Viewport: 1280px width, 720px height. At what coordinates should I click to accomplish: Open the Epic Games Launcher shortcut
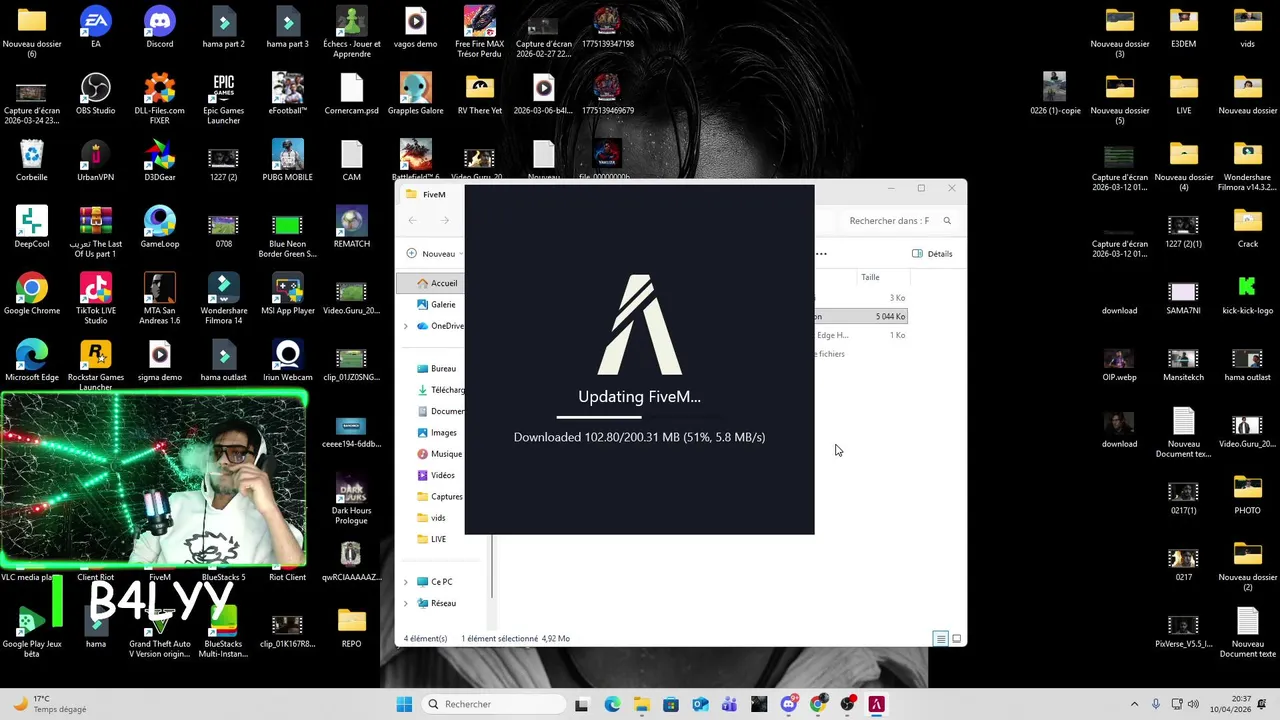tap(224, 99)
